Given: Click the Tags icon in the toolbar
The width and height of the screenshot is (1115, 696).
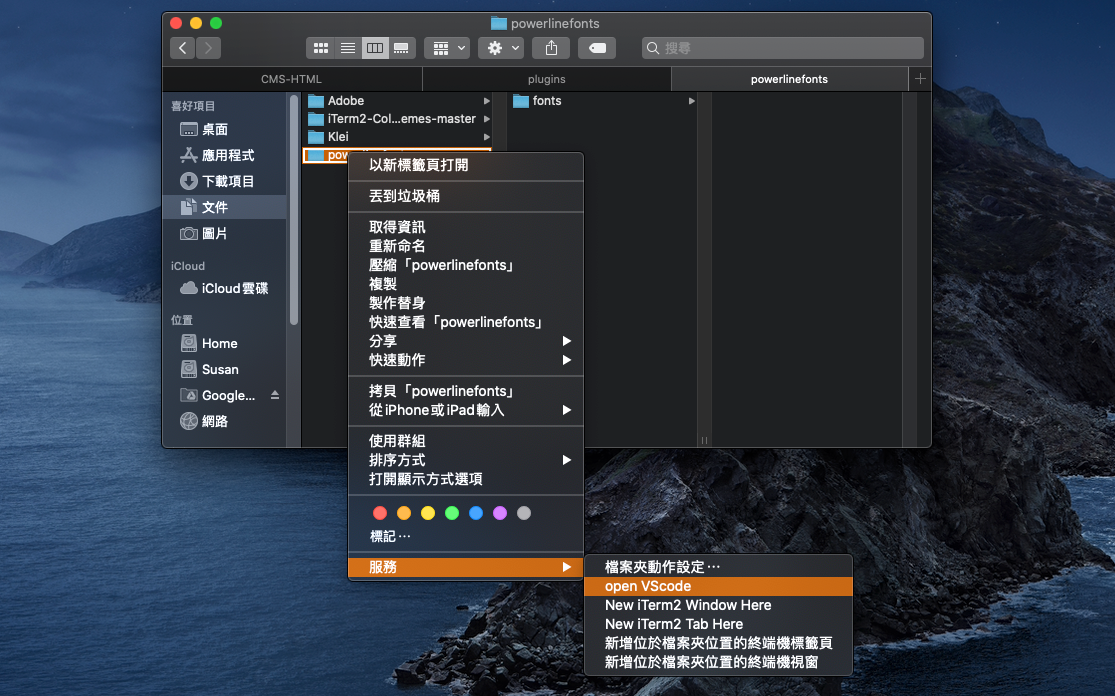Looking at the screenshot, I should 597,47.
